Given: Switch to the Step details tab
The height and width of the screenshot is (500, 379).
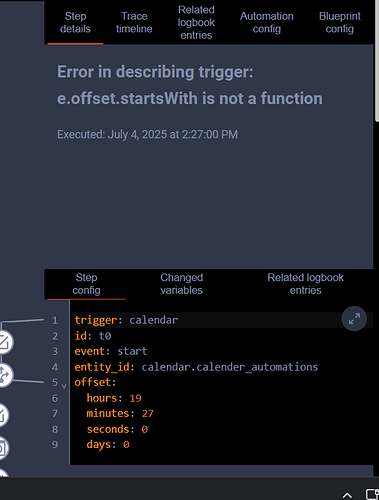Looking at the screenshot, I should tap(75, 22).
